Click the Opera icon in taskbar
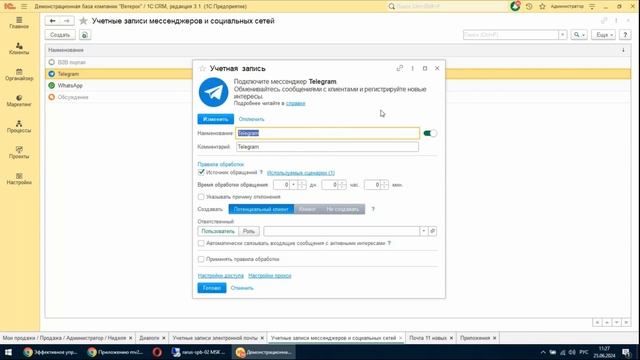Image resolution: width=640 pixels, height=360 pixels. tap(157, 352)
